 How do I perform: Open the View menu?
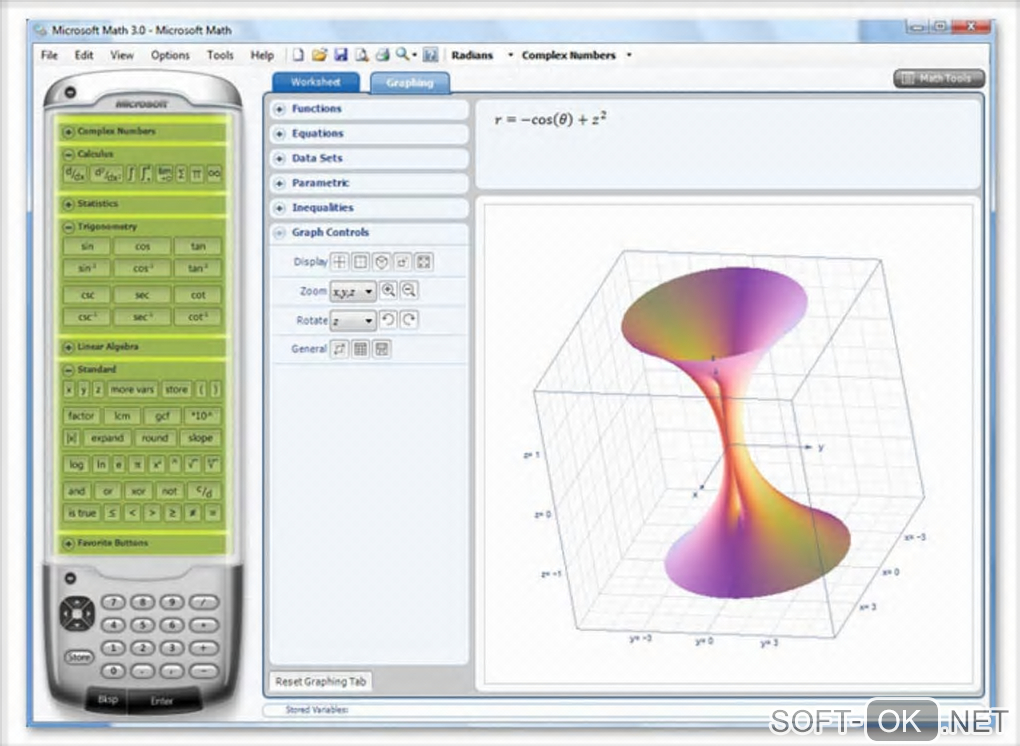tap(122, 55)
